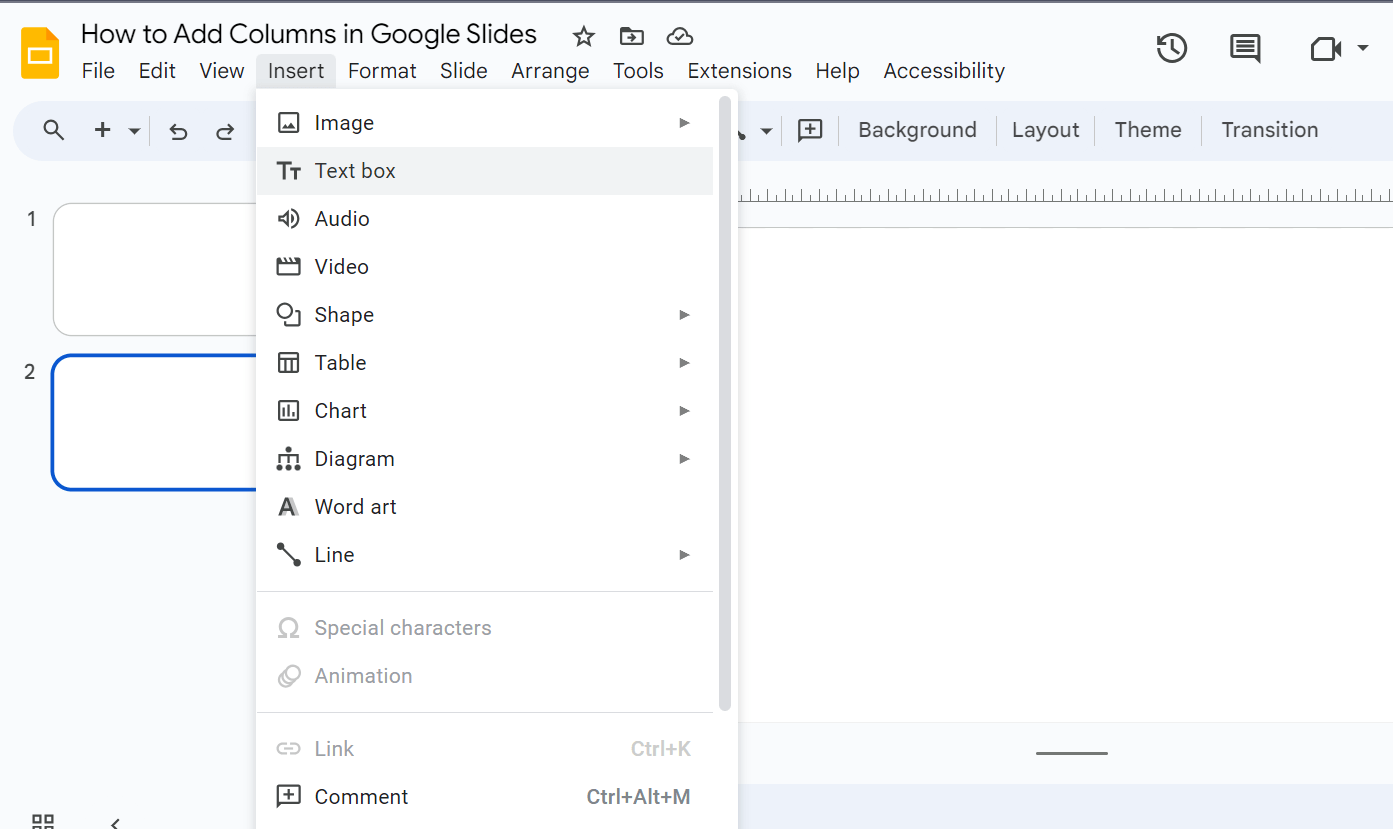Open the new slide layout dropdown arrow
The image size is (1393, 829).
coord(133,130)
